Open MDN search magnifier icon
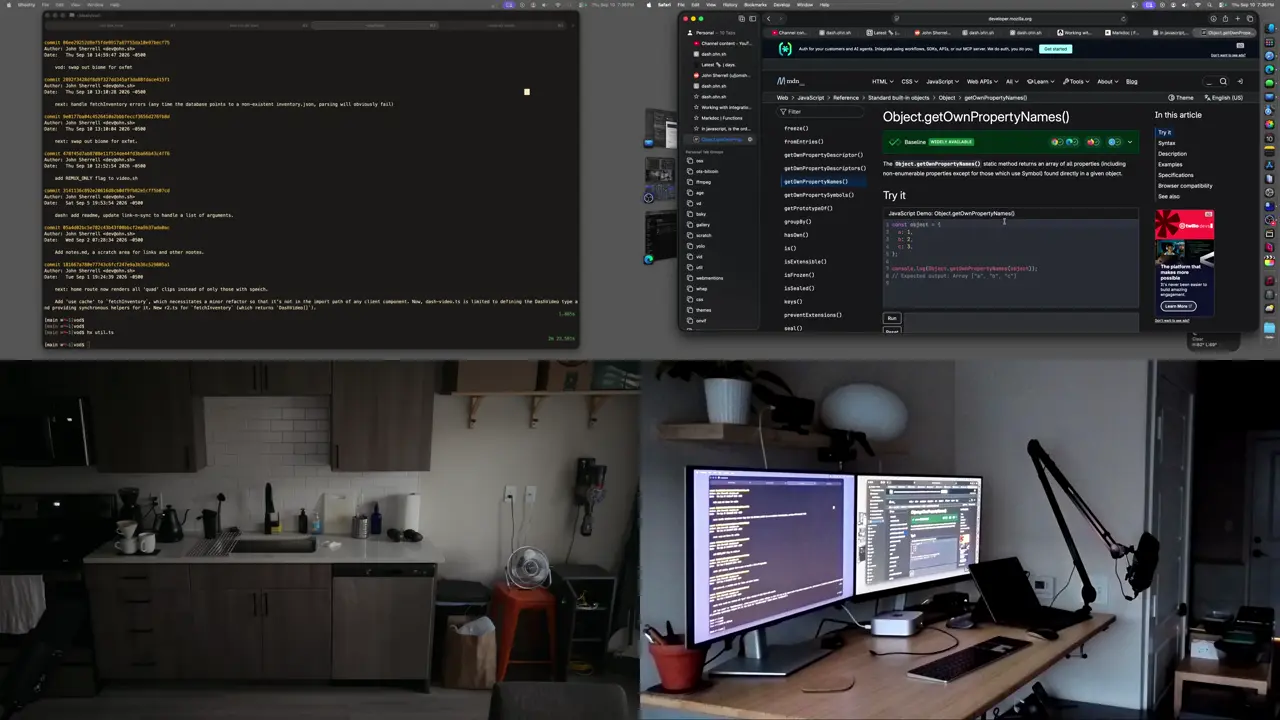This screenshot has width=1280, height=720. (x=1223, y=82)
